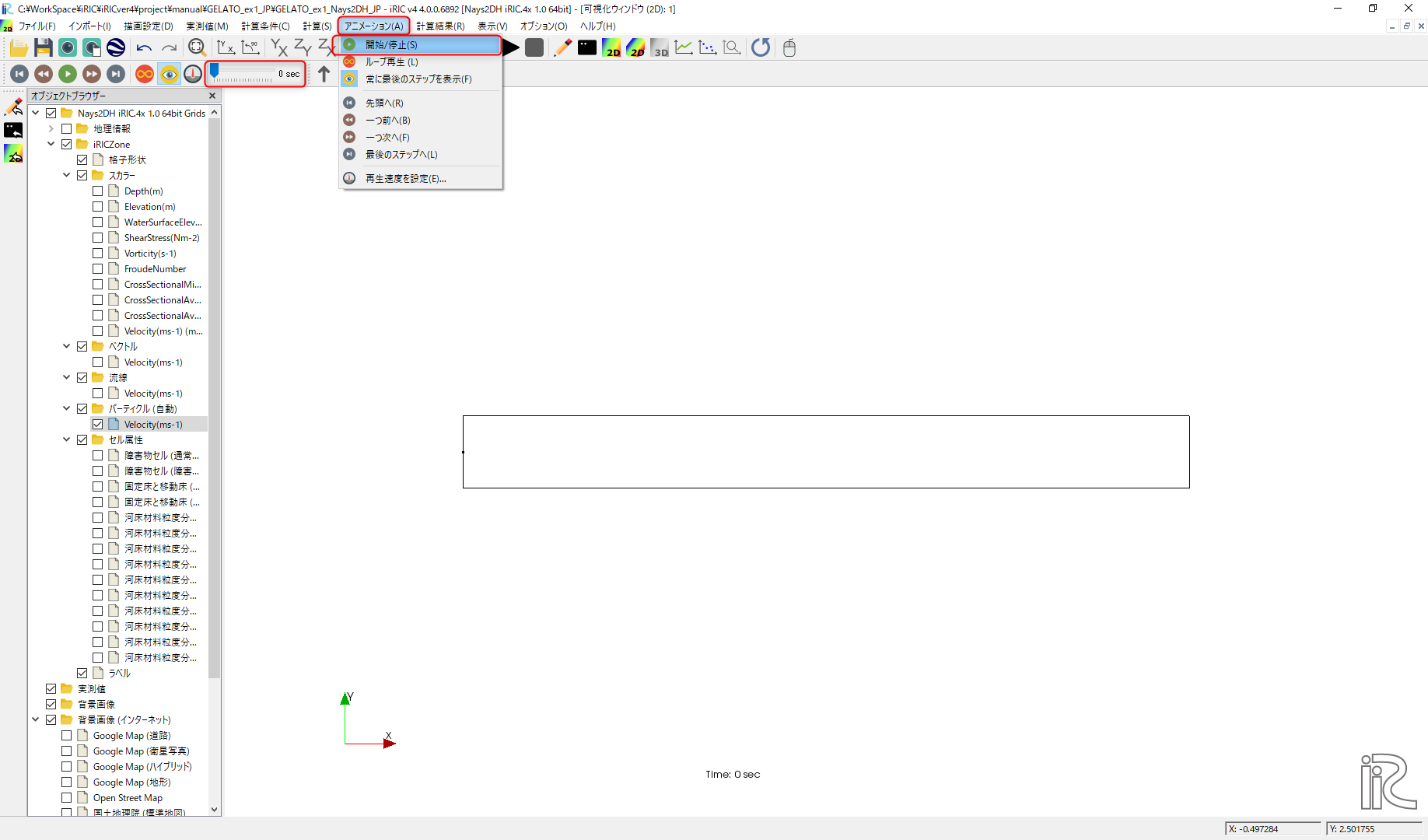Take a snapshot with the camera icon
Image resolution: width=1428 pixels, height=840 pixels.
[68, 48]
